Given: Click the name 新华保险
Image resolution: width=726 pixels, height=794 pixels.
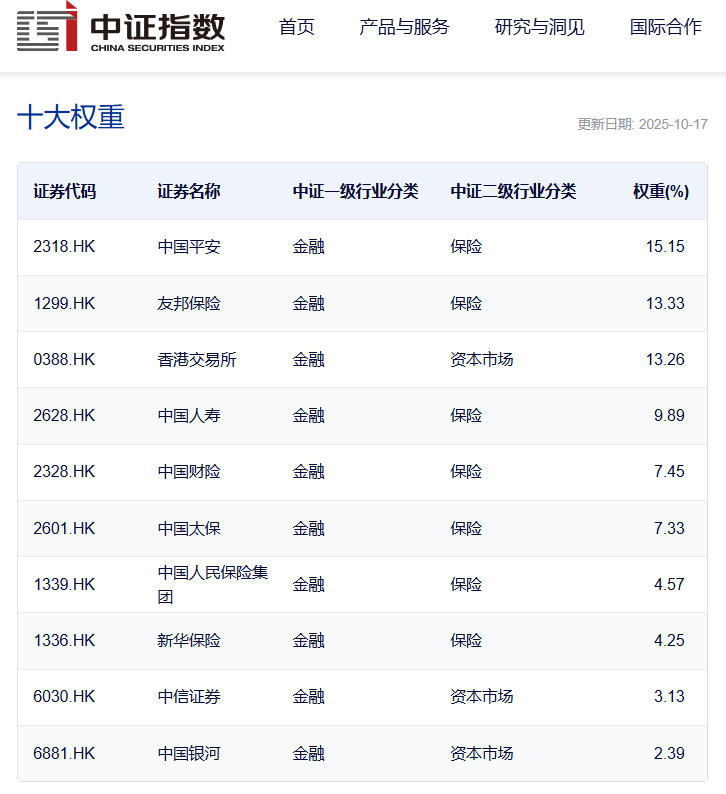Looking at the screenshot, I should [x=189, y=641].
